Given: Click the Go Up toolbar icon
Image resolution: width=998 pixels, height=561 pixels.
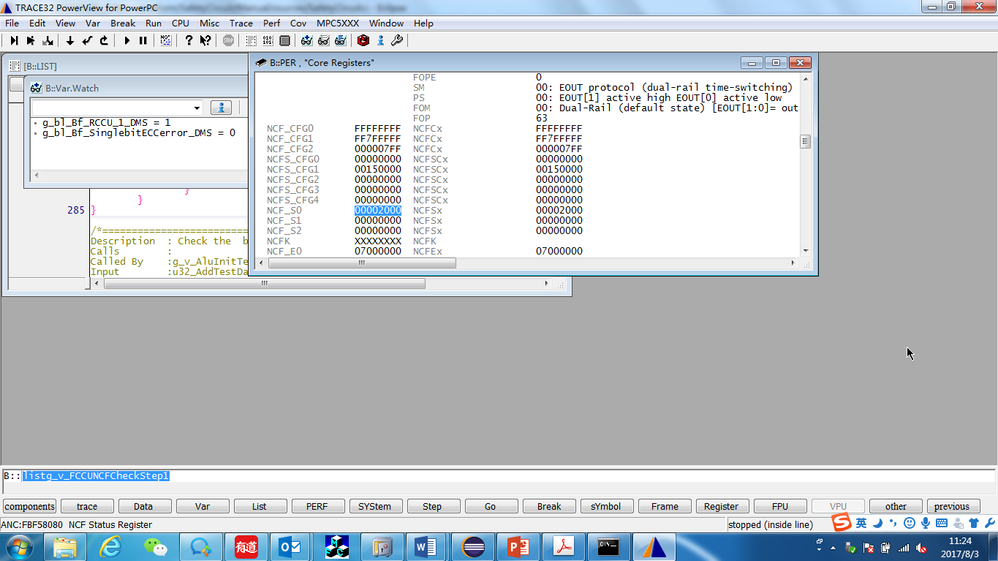Looking at the screenshot, I should point(104,41).
